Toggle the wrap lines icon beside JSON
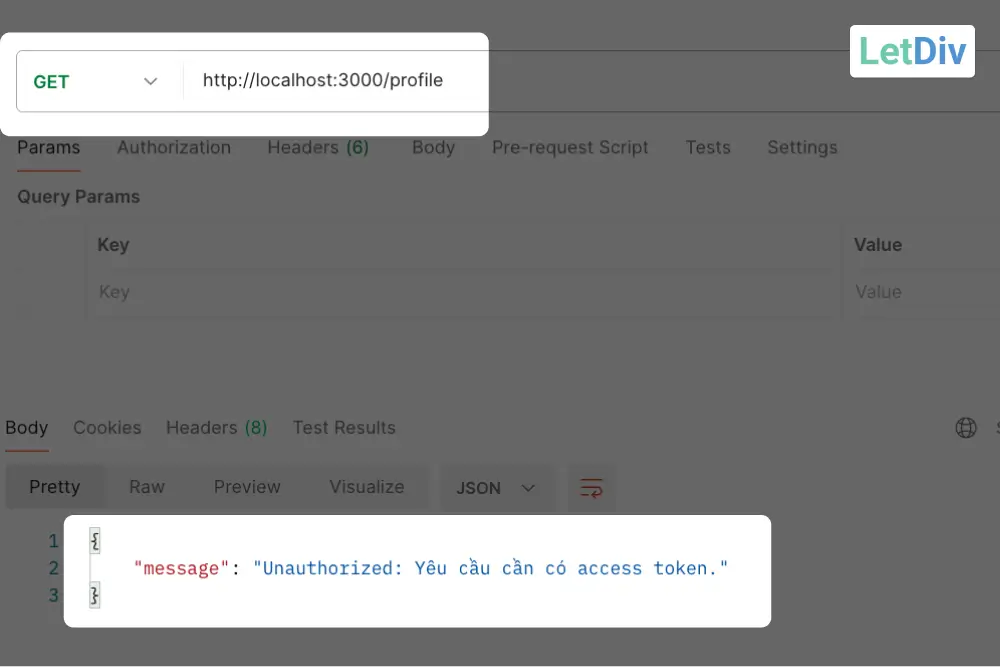 point(592,488)
